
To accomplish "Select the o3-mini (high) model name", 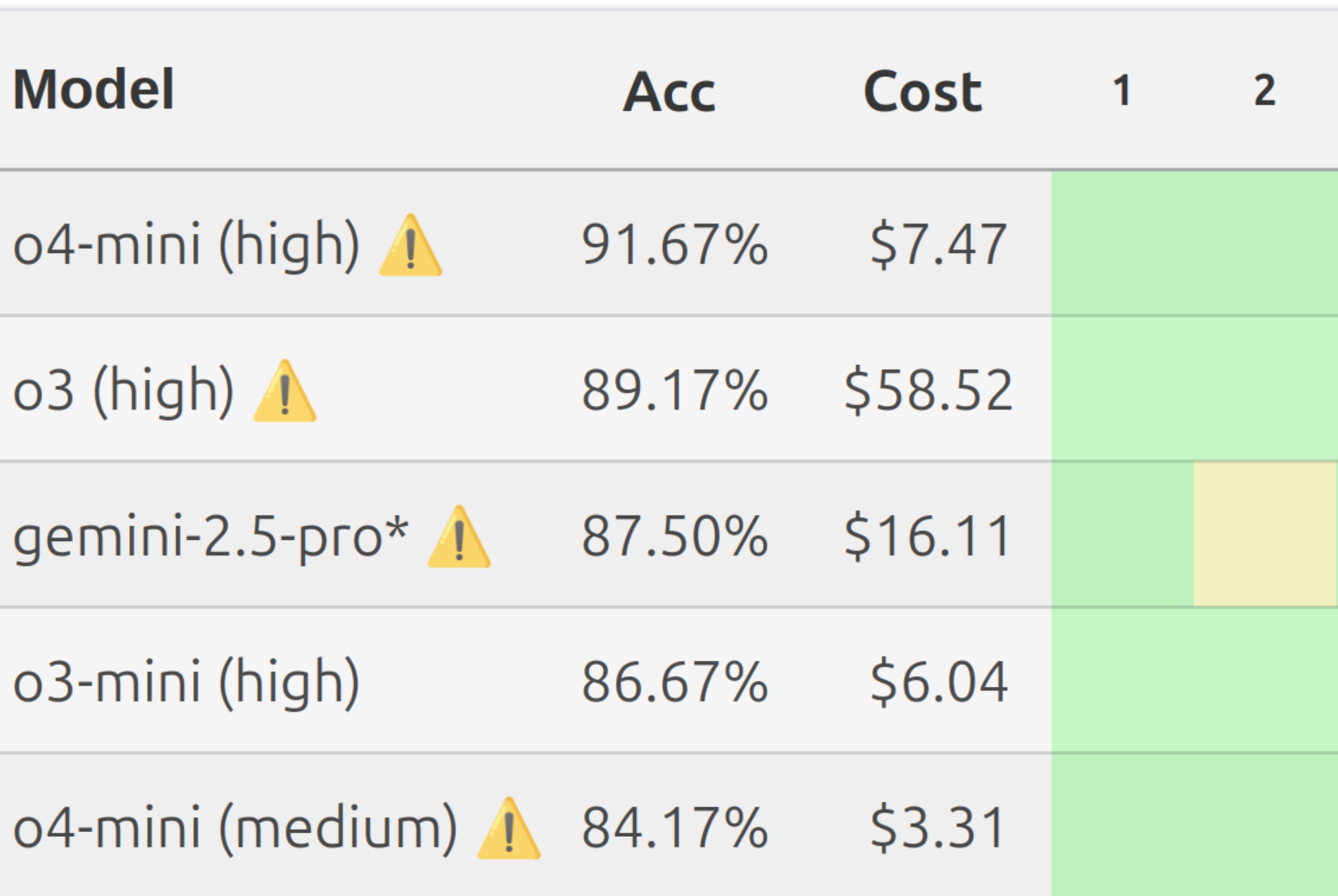I will (x=186, y=683).
